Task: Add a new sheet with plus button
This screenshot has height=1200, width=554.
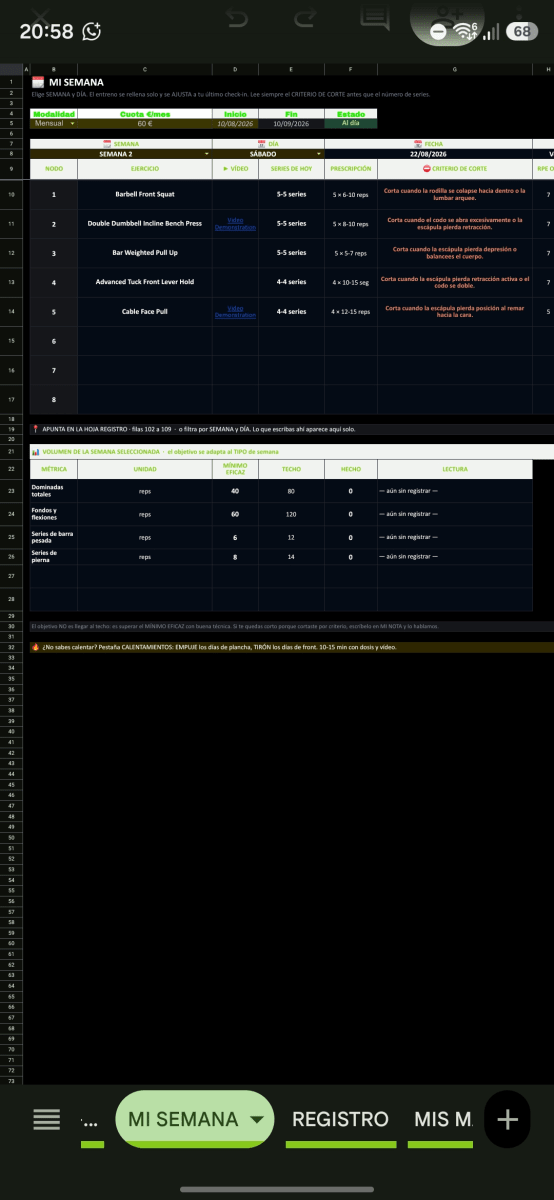Action: (508, 1119)
